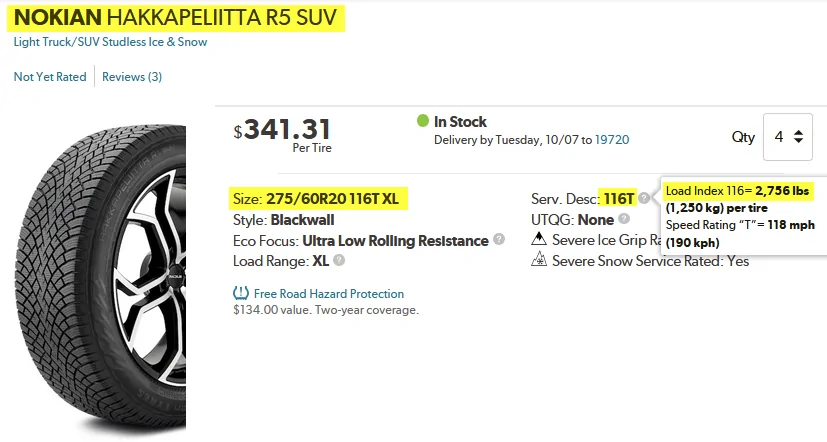Click the help icon beside Serv. Desc 116T

point(644,198)
